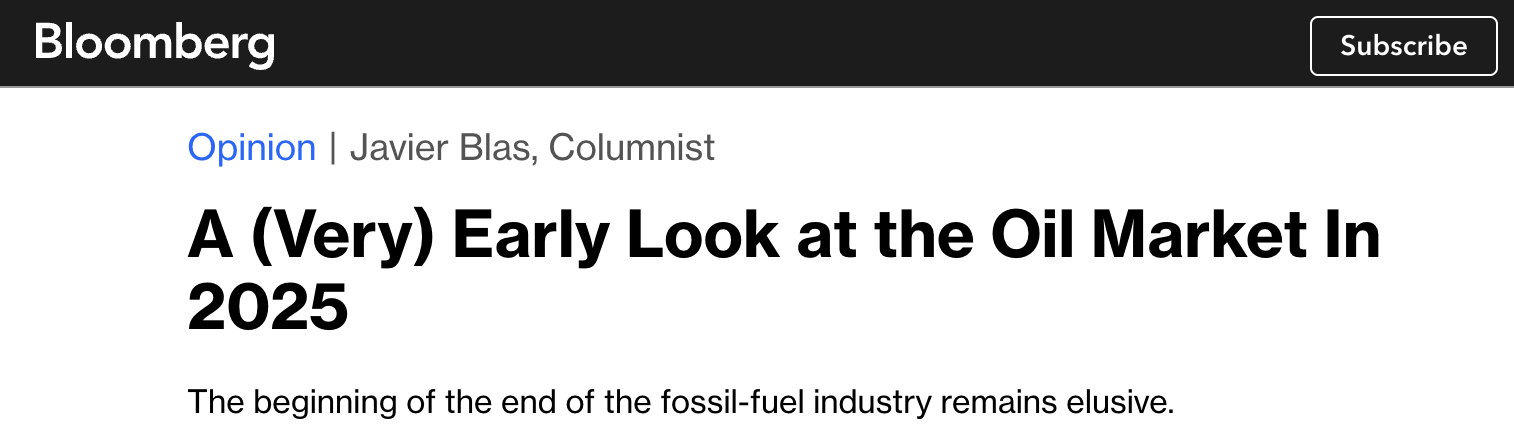Click the vertical separator after Opinion
This screenshot has height=438, width=1514.
332,148
